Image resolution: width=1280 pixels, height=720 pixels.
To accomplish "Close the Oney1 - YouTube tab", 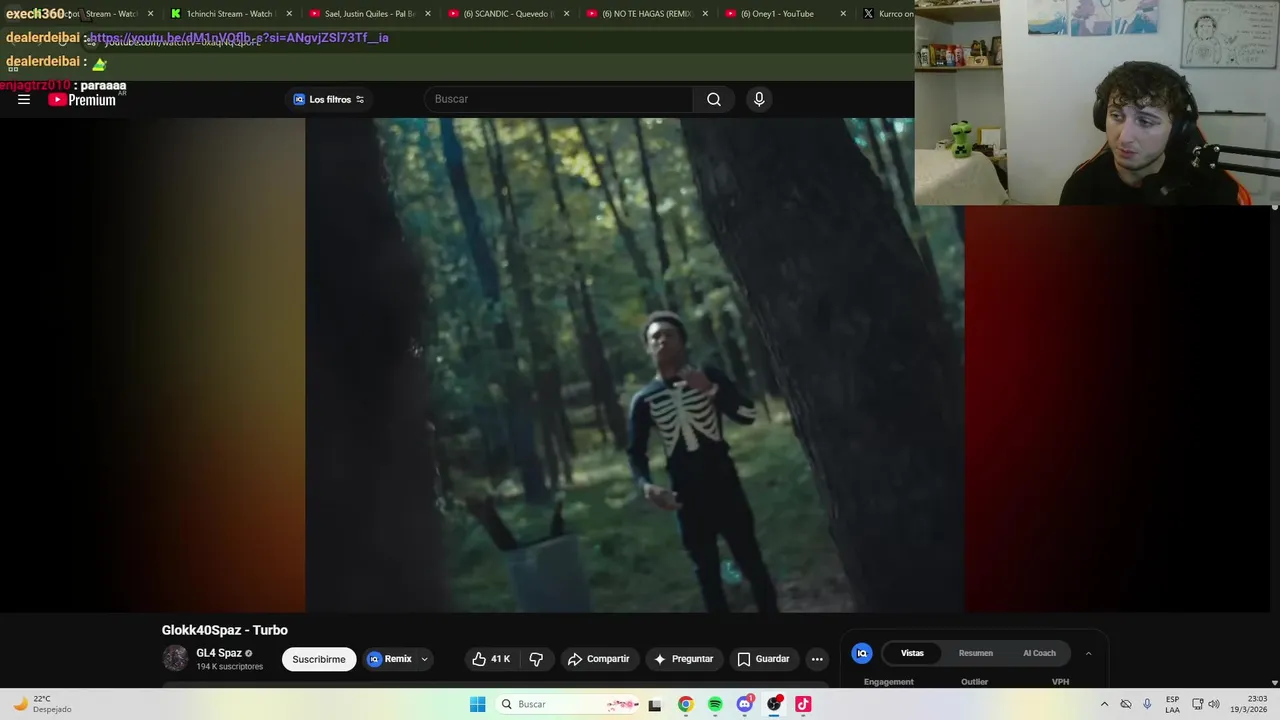I will [843, 14].
